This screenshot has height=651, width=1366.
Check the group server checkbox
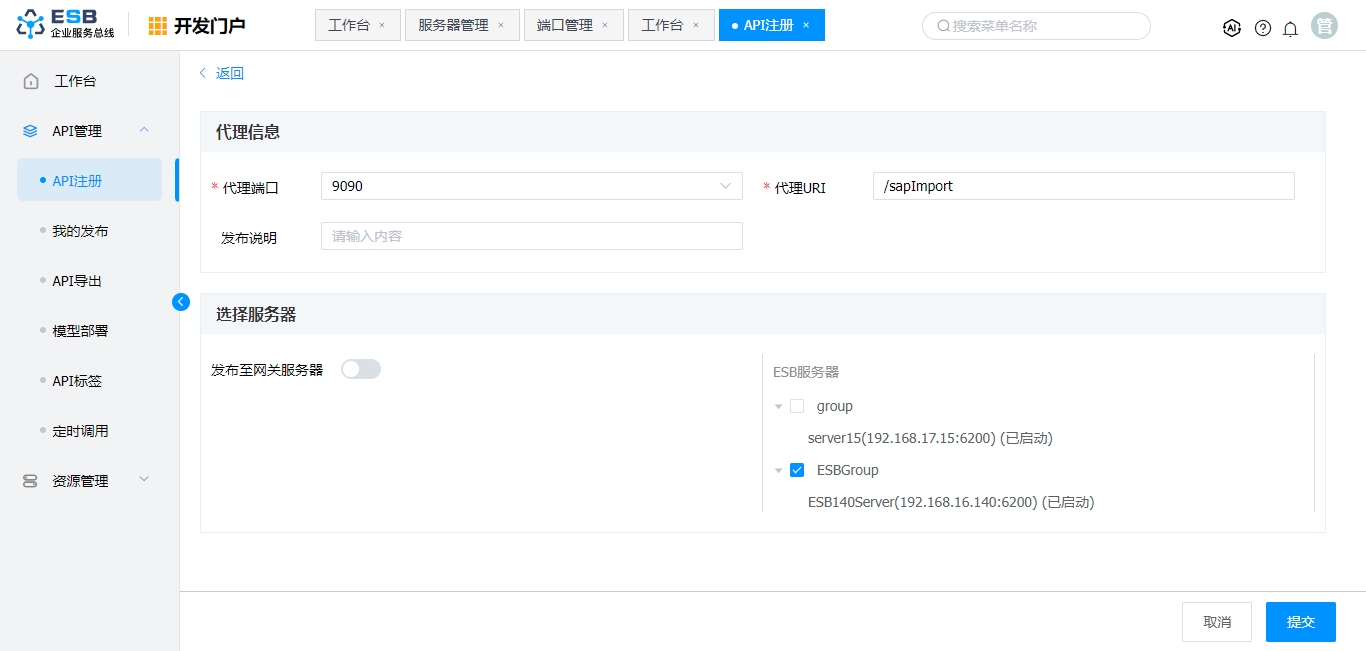pos(797,406)
